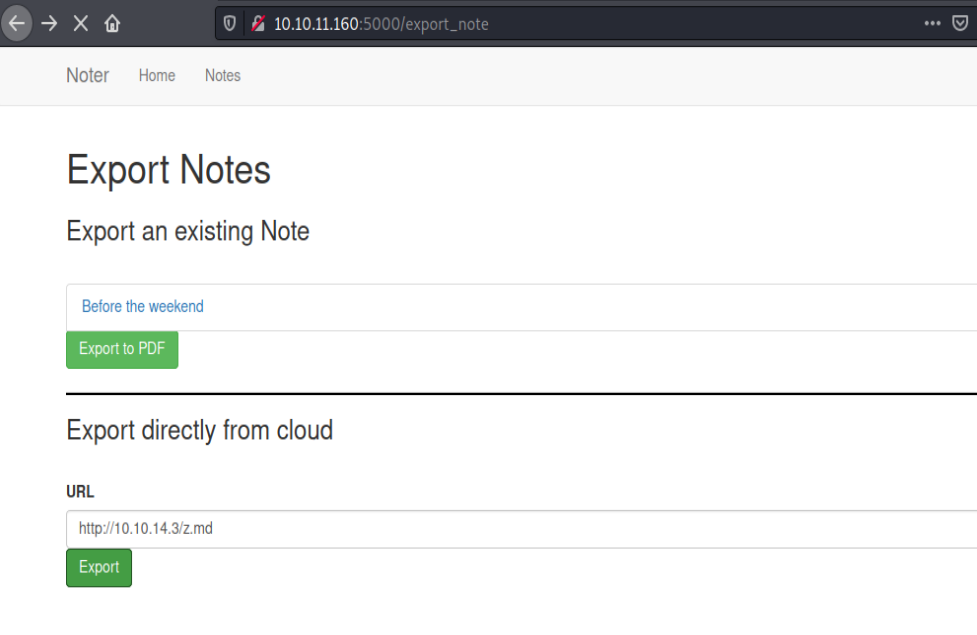Click the bold URL field label

(x=80, y=491)
